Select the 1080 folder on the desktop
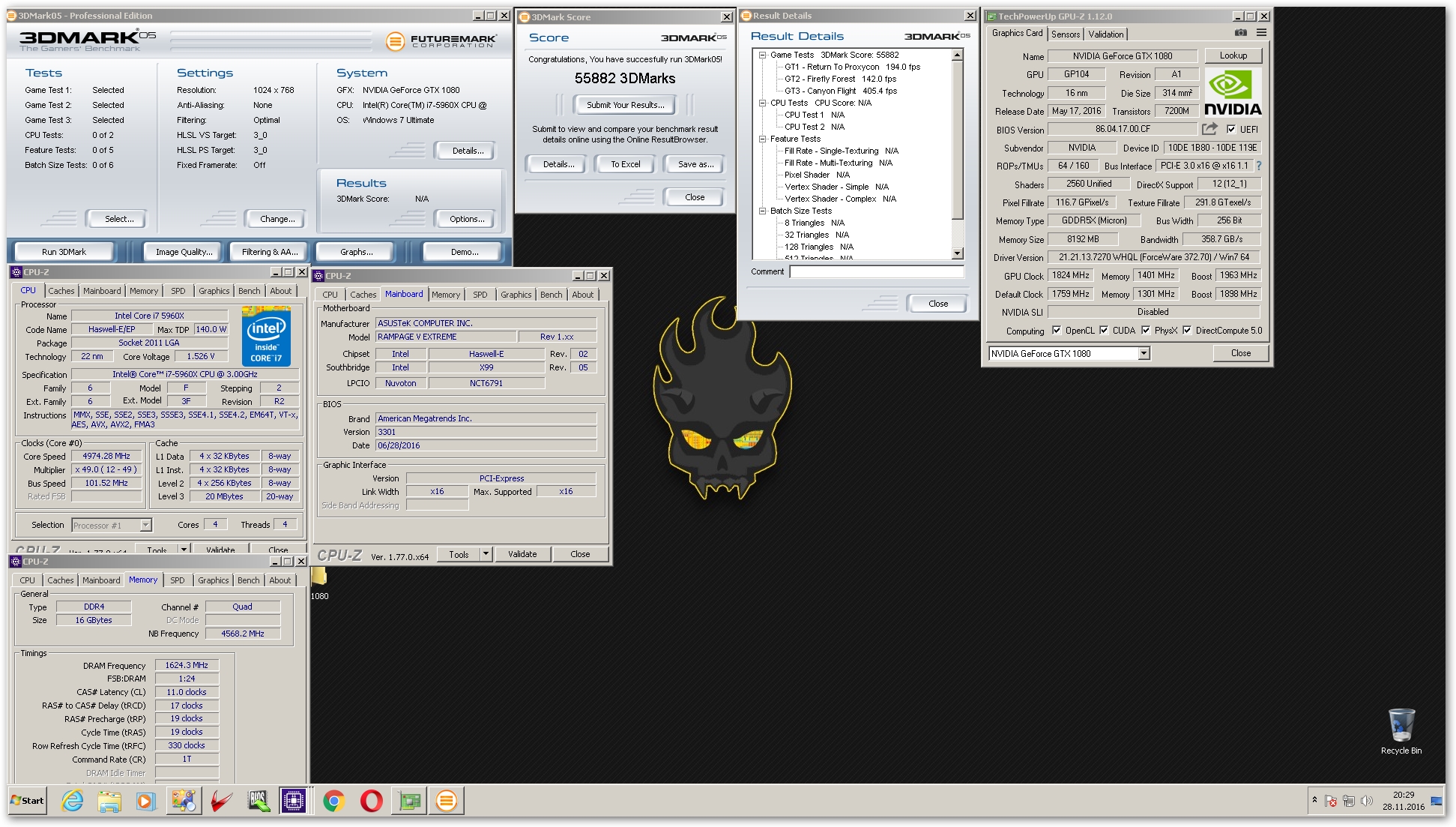This screenshot has width=1456, height=827. pos(319,584)
